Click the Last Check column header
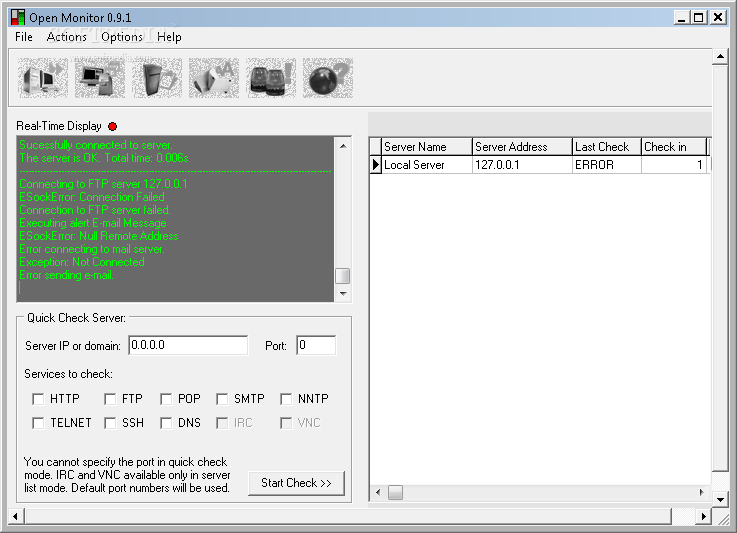This screenshot has height=533, width=737. pos(607,147)
